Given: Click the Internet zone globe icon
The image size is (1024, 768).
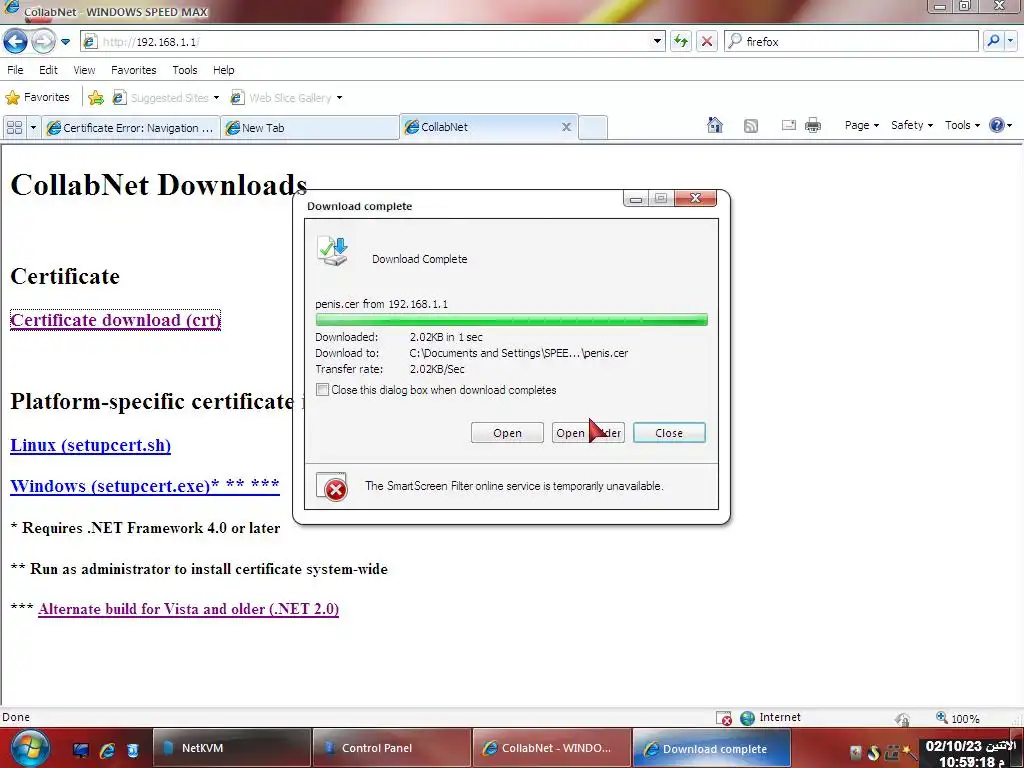Looking at the screenshot, I should [x=748, y=718].
